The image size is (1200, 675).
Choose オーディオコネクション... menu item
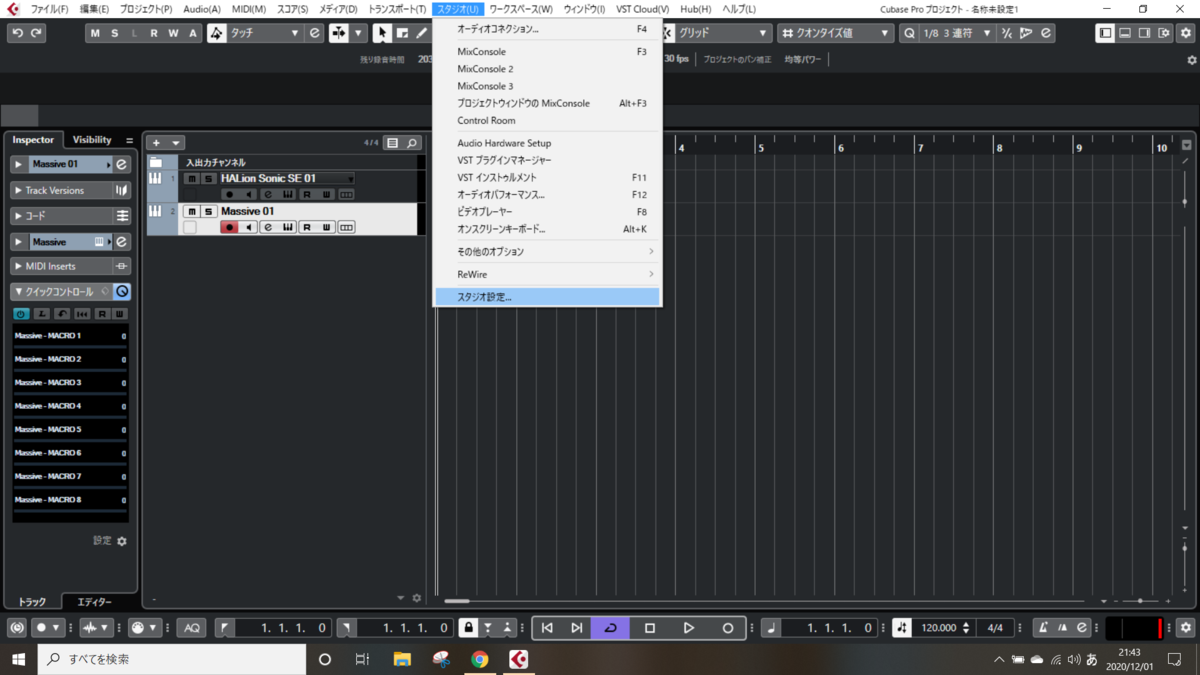pyautogui.click(x=547, y=29)
